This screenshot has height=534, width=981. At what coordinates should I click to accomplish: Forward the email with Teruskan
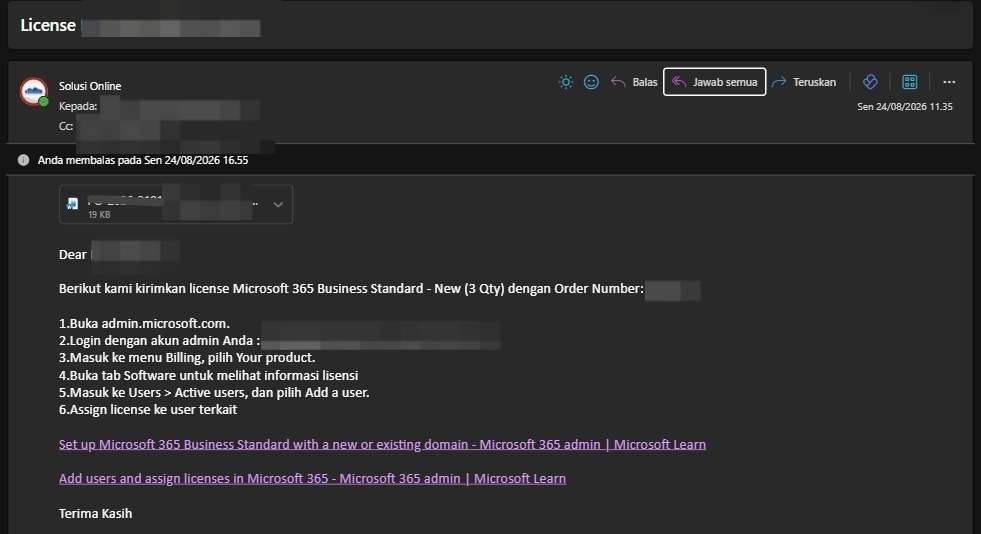(x=804, y=82)
